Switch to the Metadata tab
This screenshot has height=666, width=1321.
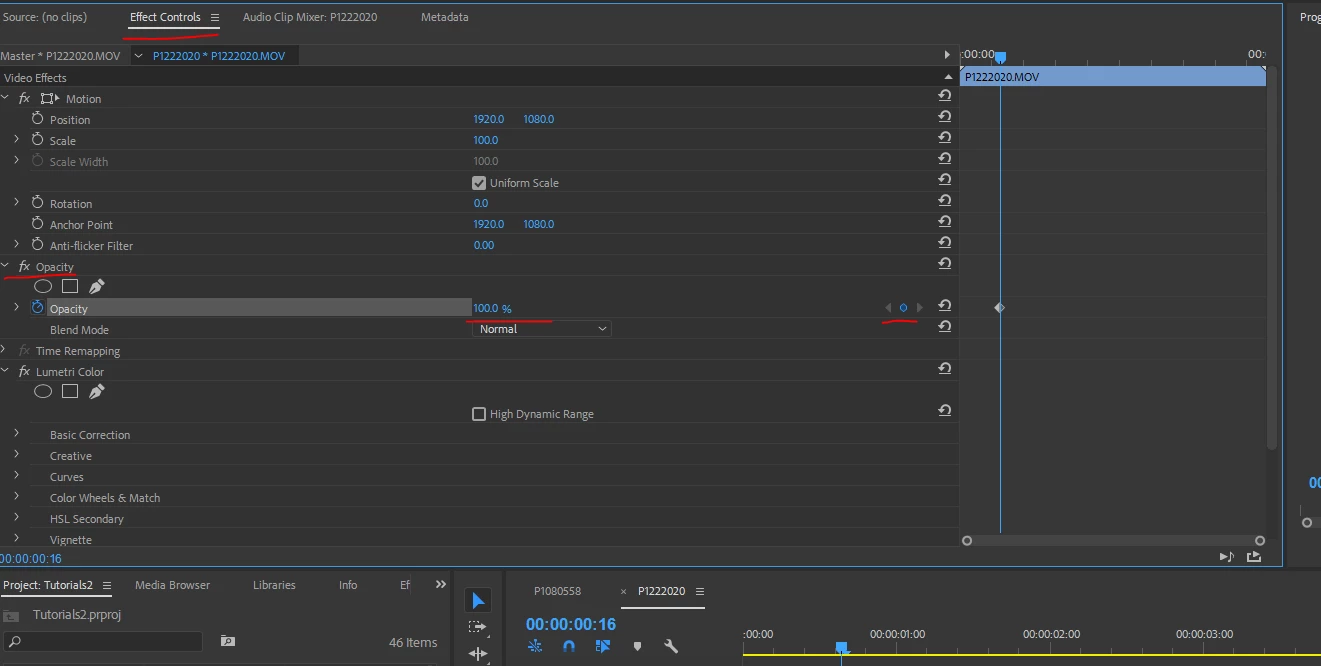[x=444, y=17]
